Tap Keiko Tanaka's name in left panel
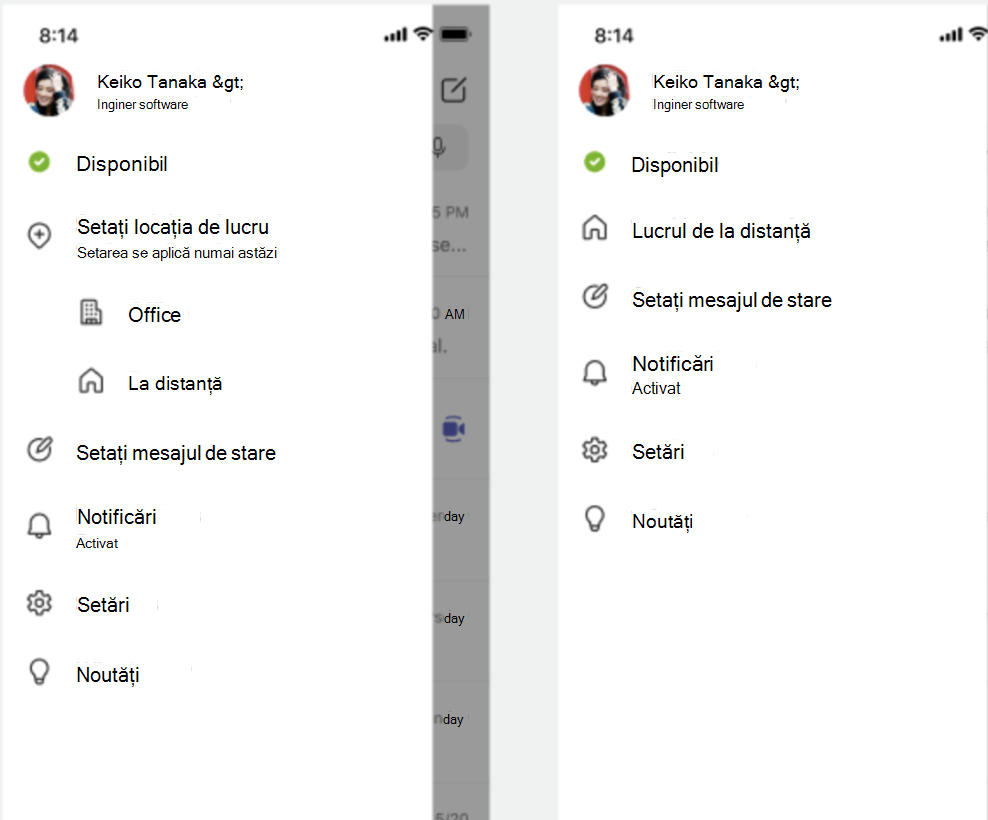The image size is (988, 820). (170, 82)
